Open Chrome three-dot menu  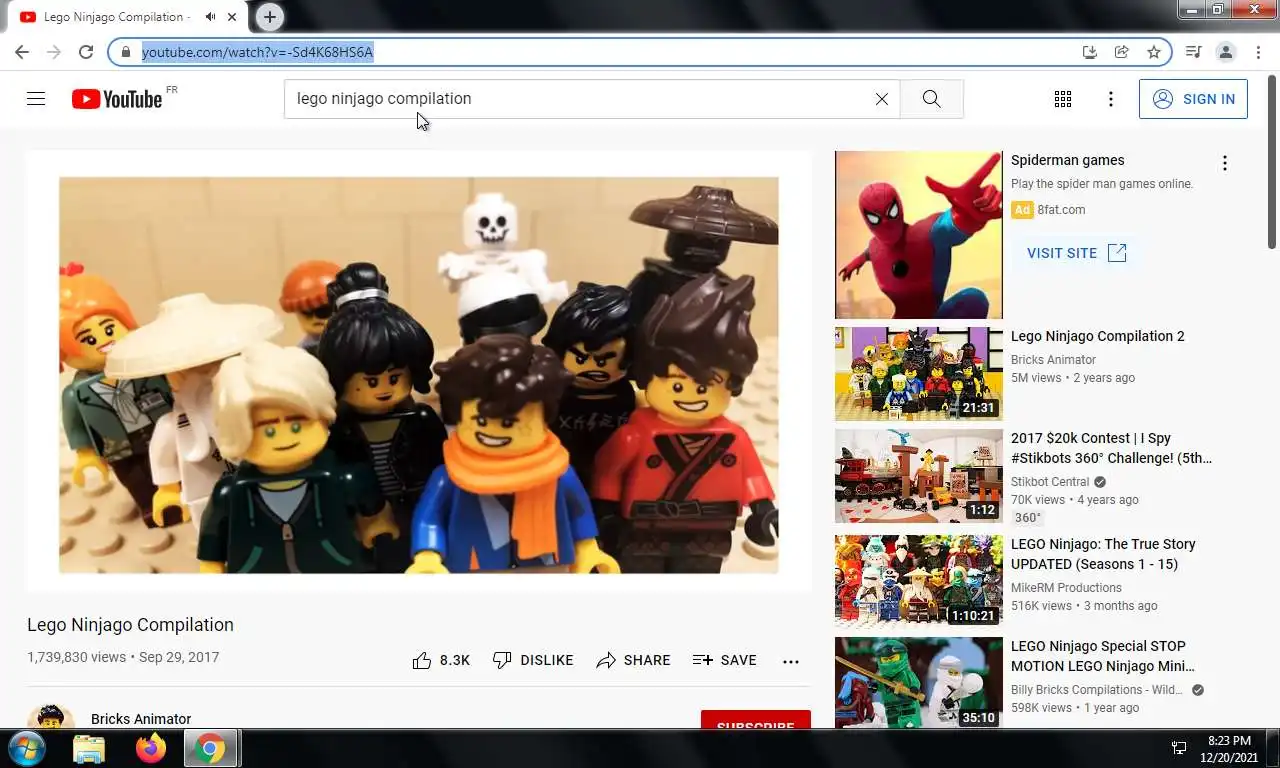click(x=1258, y=52)
